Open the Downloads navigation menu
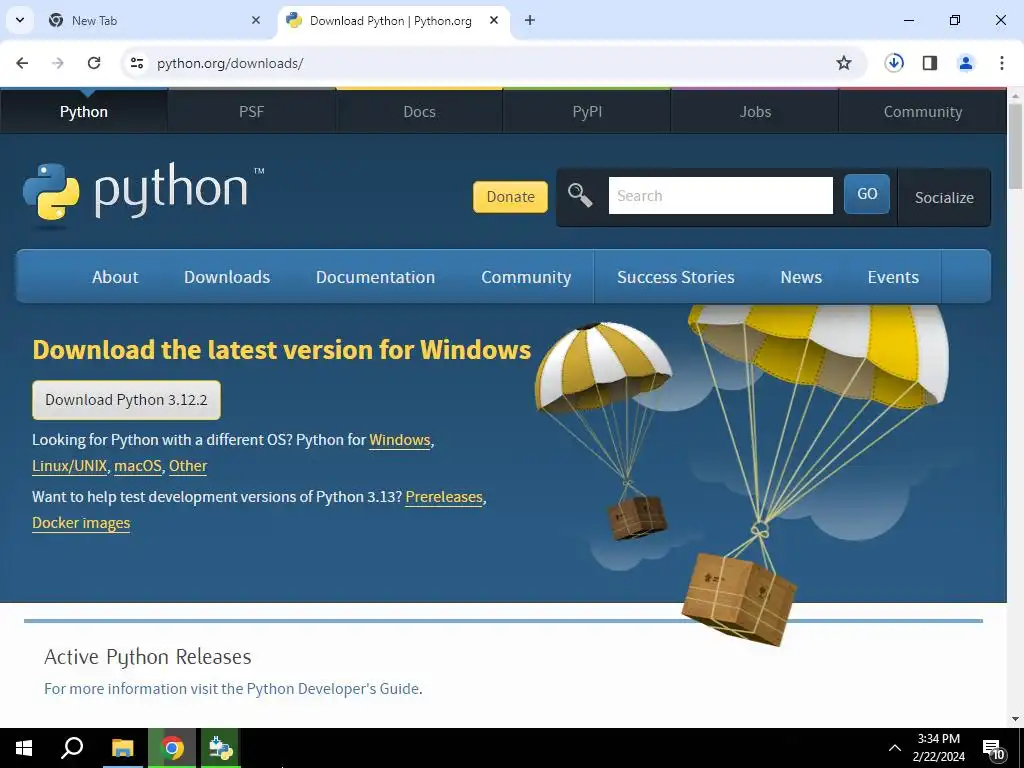 coord(227,277)
